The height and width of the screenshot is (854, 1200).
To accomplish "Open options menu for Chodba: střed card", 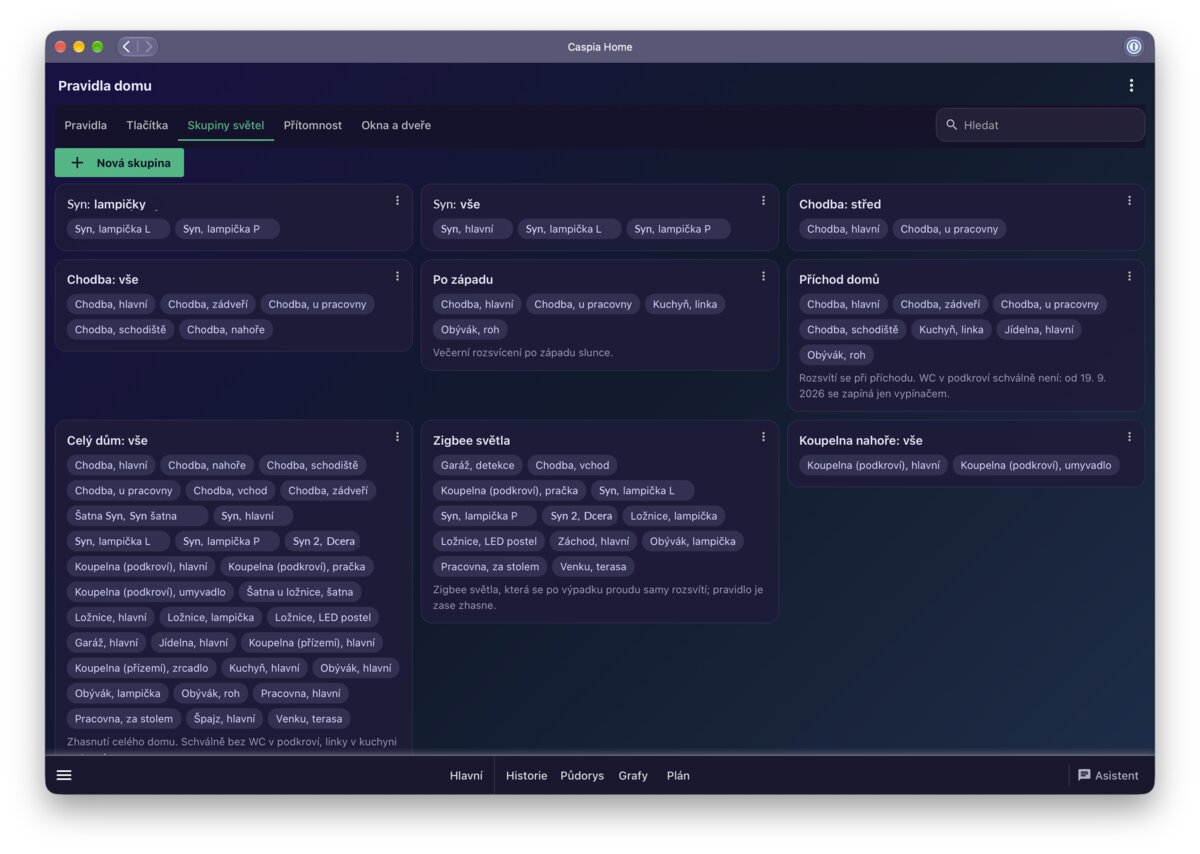I will [x=1129, y=201].
